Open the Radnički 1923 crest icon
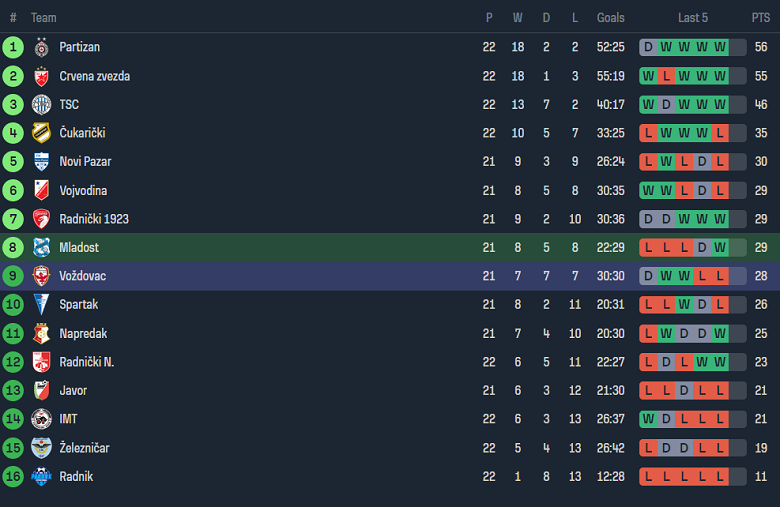 [x=41, y=219]
